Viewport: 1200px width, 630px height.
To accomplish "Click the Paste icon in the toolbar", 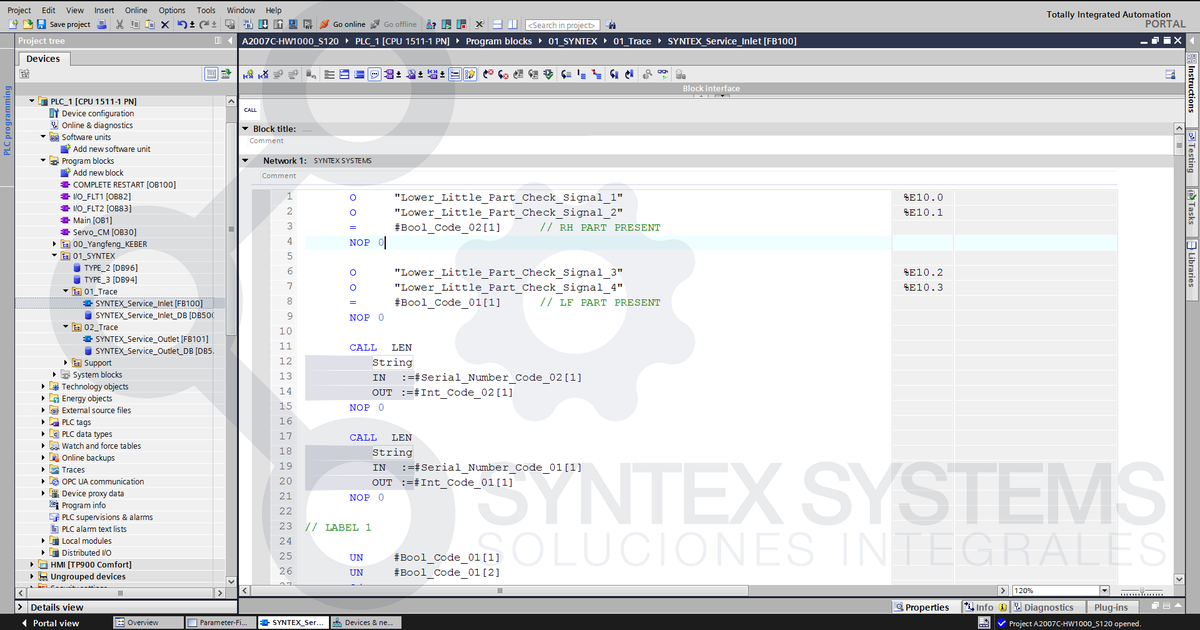I will click(150, 24).
